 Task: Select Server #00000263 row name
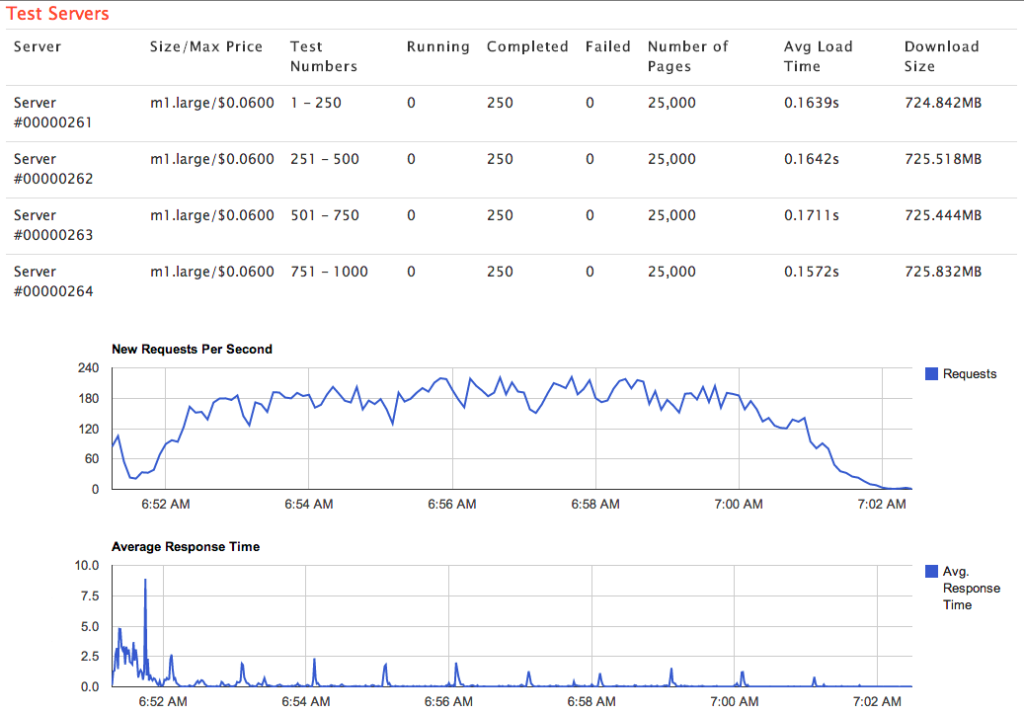click(x=53, y=225)
